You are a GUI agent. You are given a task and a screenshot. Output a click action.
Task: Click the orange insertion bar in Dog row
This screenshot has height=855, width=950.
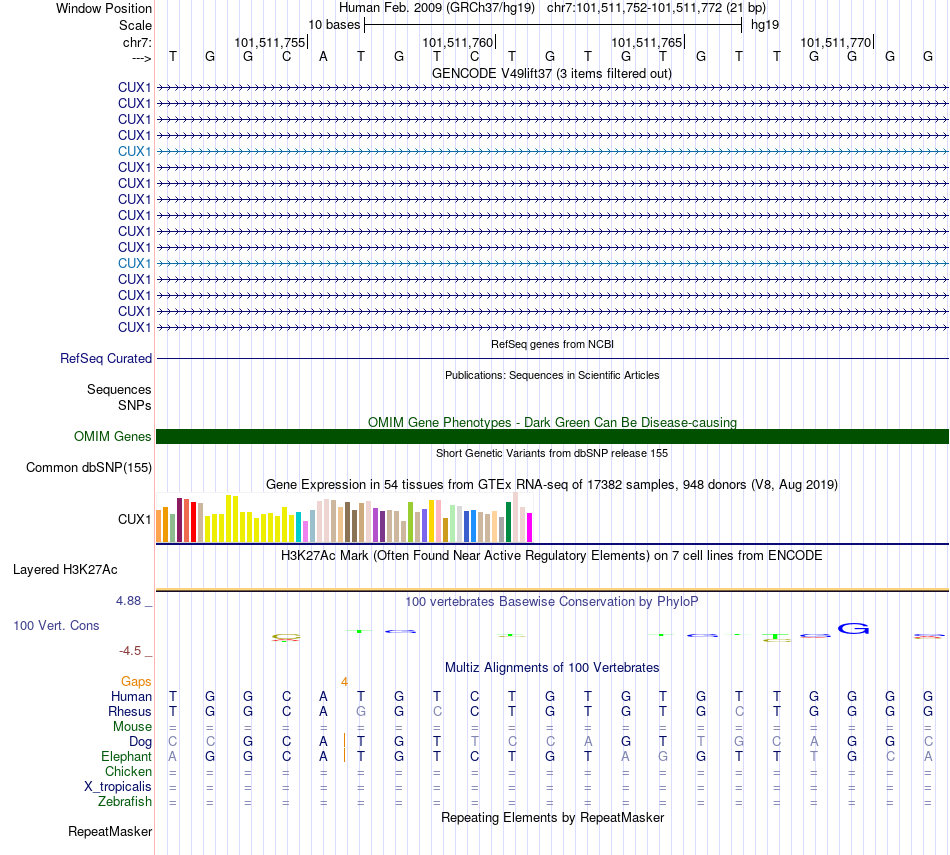pyautogui.click(x=344, y=740)
